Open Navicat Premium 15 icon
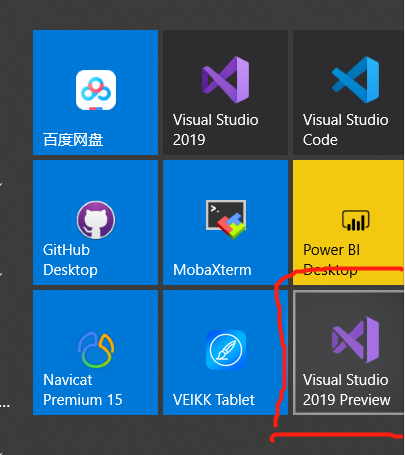Viewport: 405px width, 455px height. tap(96, 349)
